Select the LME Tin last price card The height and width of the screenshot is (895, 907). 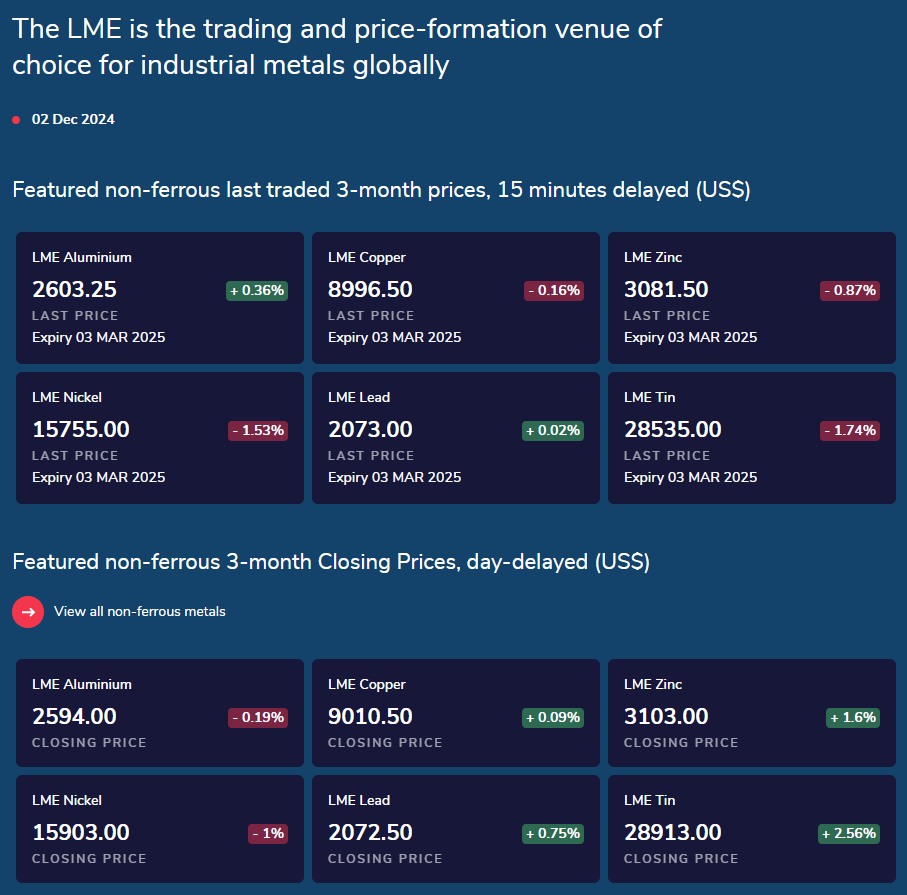pyautogui.click(x=752, y=438)
